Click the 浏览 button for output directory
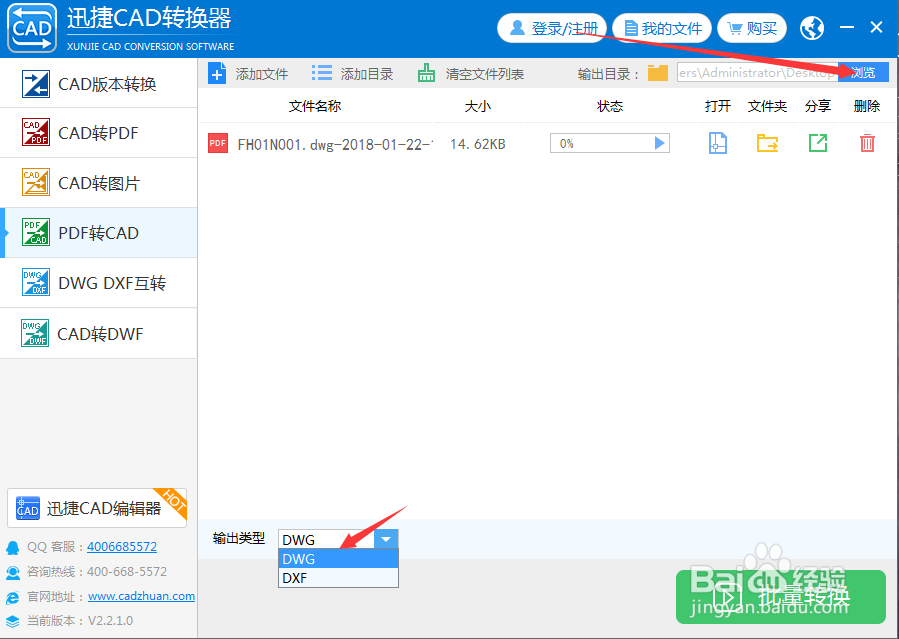Screen dimensions: 899x639 pyautogui.click(x=862, y=72)
